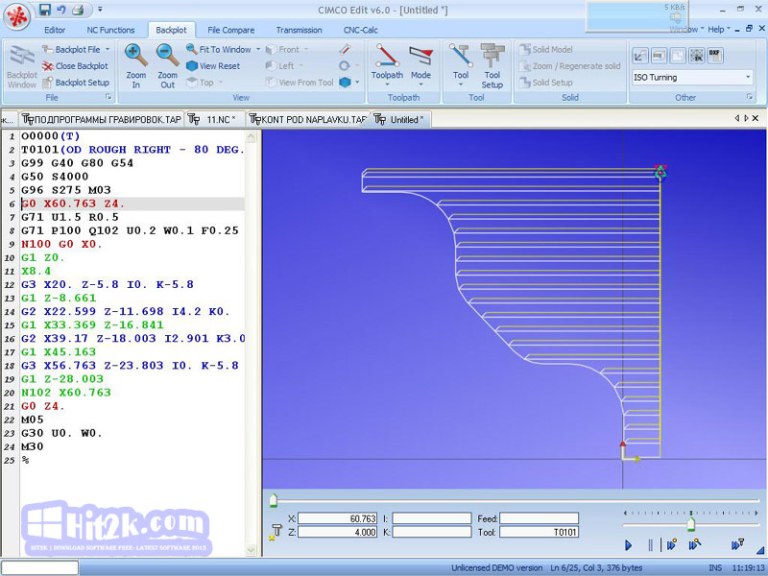Open quick access toolbar customize arrow

(100, 9)
